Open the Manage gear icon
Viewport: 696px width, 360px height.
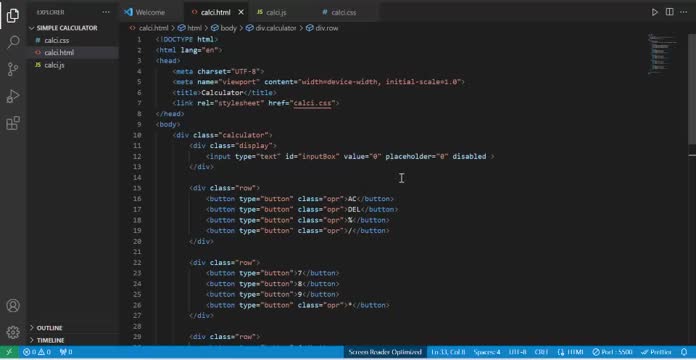13,332
